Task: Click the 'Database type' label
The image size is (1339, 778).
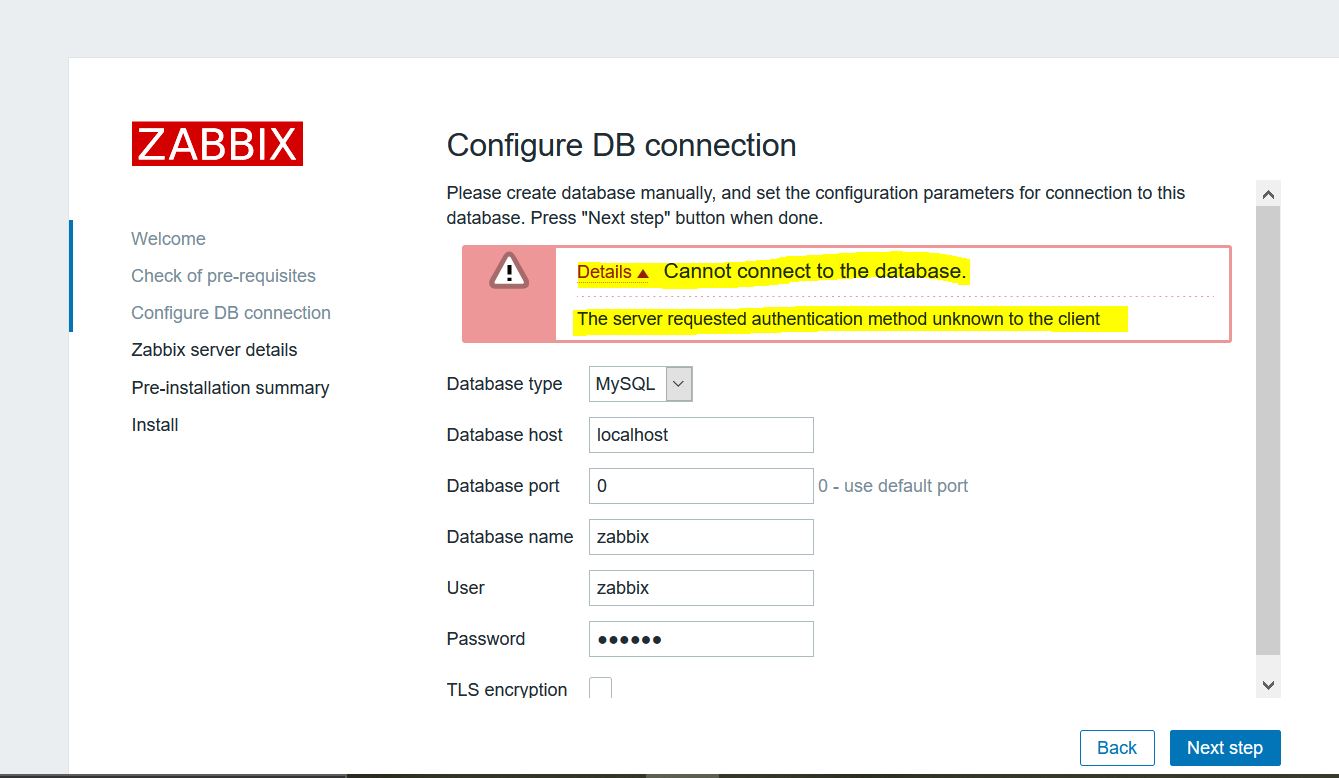Action: tap(504, 384)
